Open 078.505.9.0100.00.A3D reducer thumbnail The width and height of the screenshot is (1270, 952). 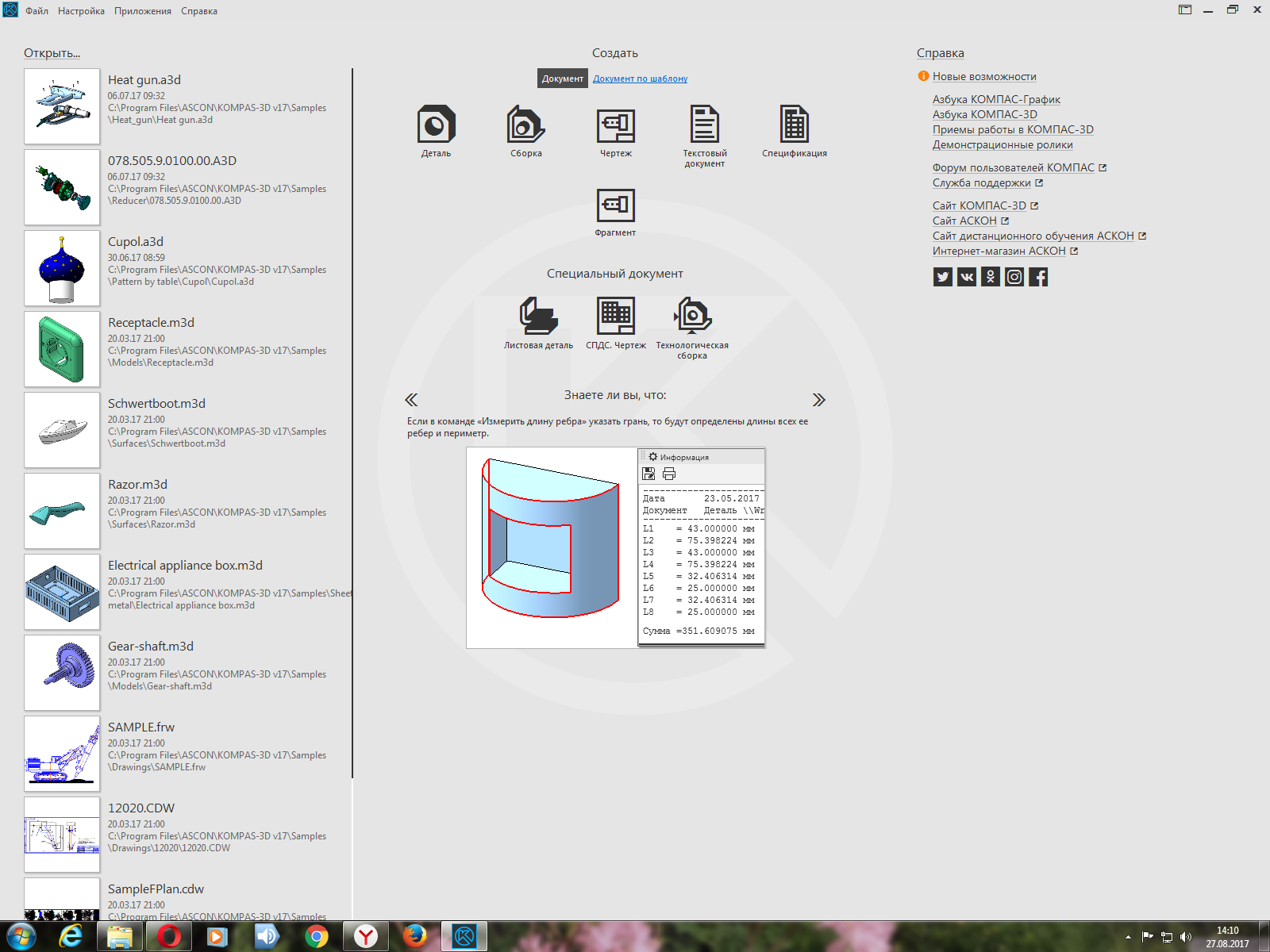(x=62, y=187)
